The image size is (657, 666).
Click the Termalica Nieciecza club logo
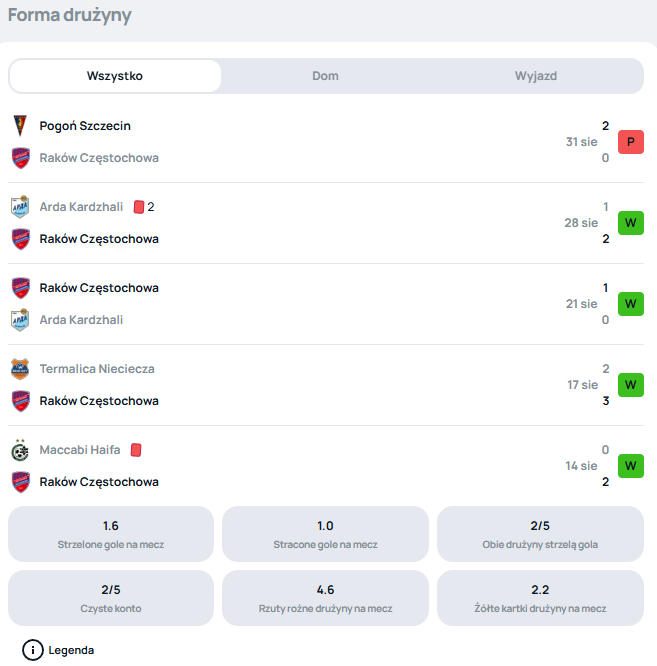[20, 369]
